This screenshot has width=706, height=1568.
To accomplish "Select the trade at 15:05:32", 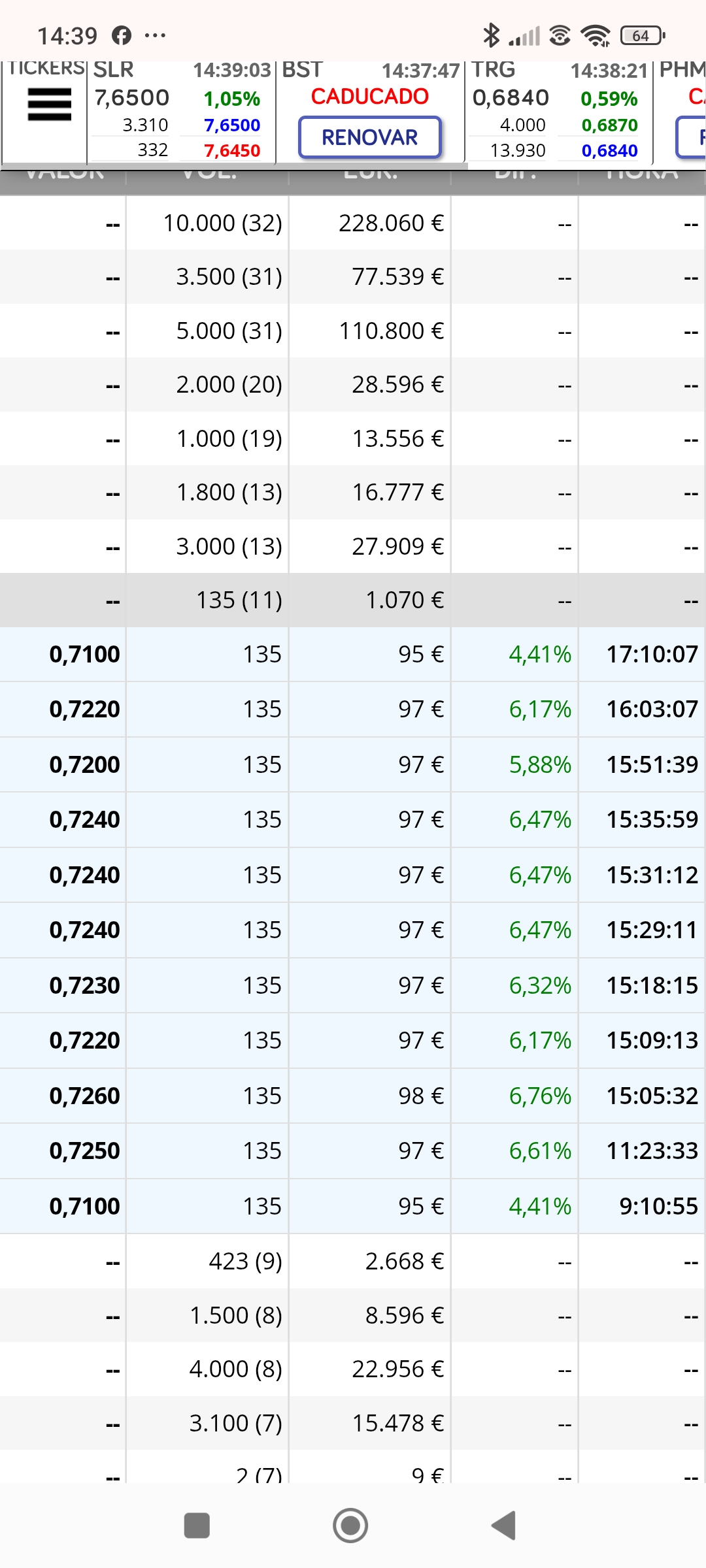I will (x=353, y=1096).
